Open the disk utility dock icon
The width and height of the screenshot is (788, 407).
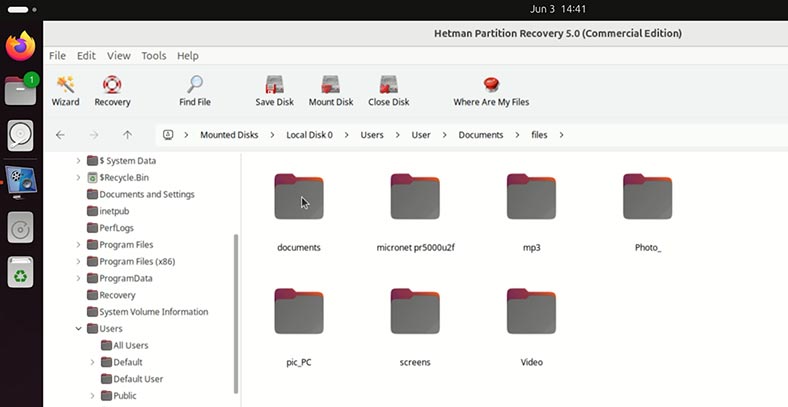pos(21,135)
